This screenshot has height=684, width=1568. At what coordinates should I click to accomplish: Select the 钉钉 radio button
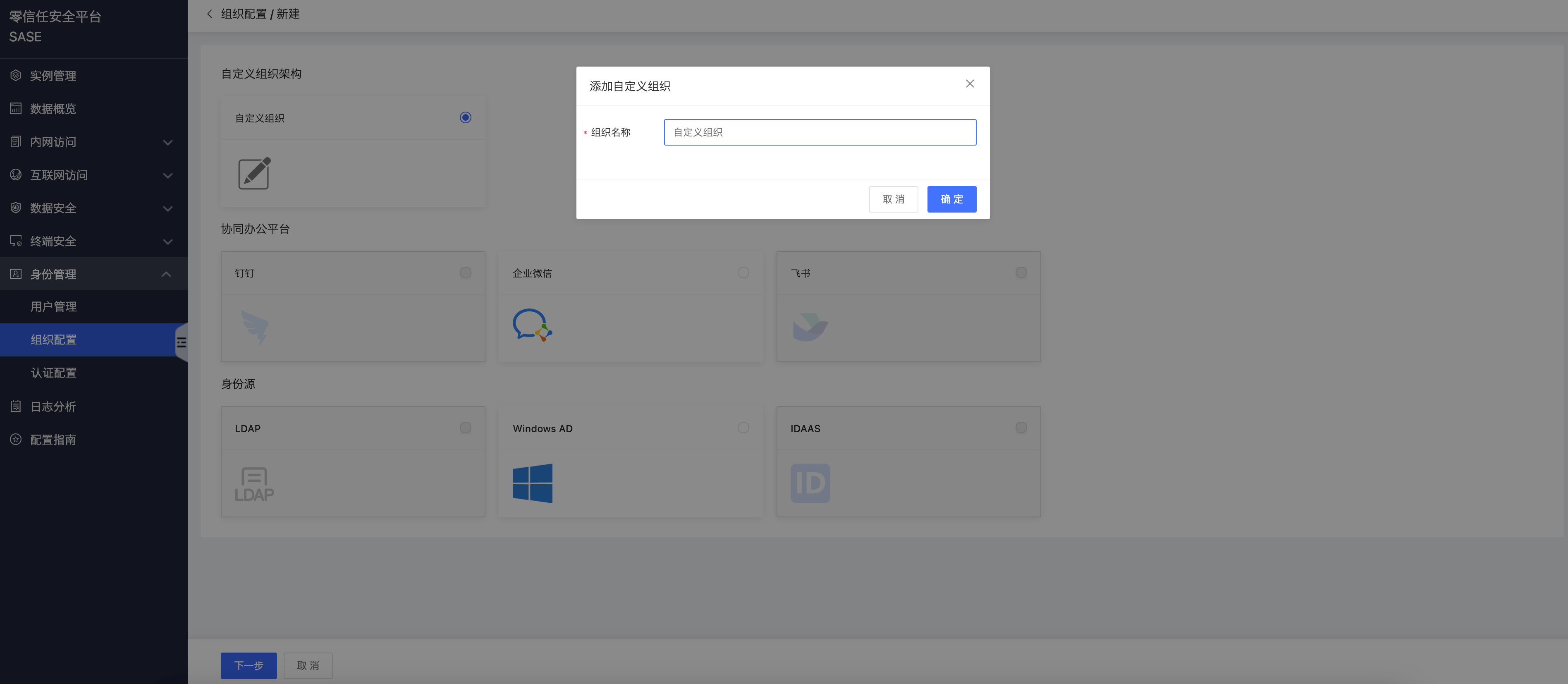(x=466, y=273)
